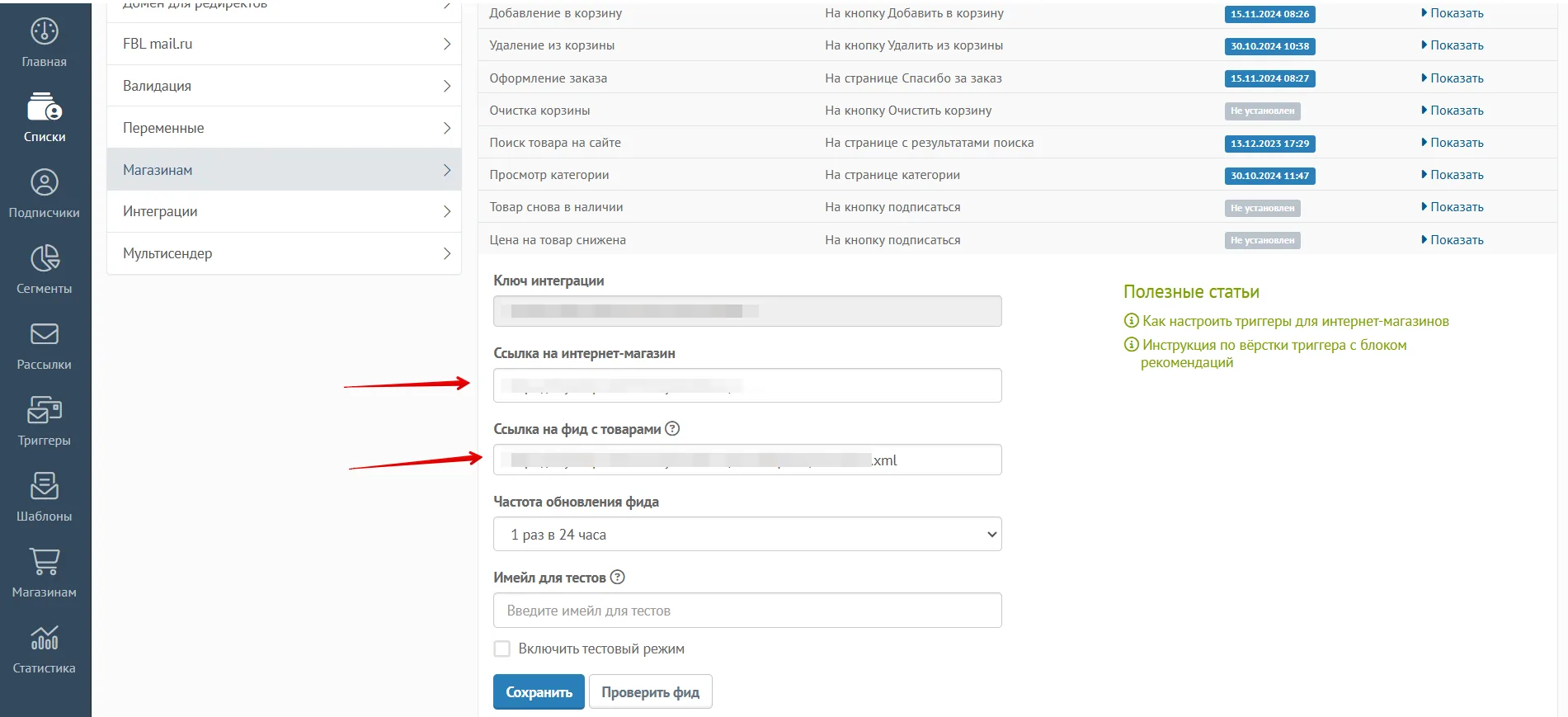Click help icon next to Имейл для тестов
The width and height of the screenshot is (1568, 717).
pyautogui.click(x=617, y=578)
